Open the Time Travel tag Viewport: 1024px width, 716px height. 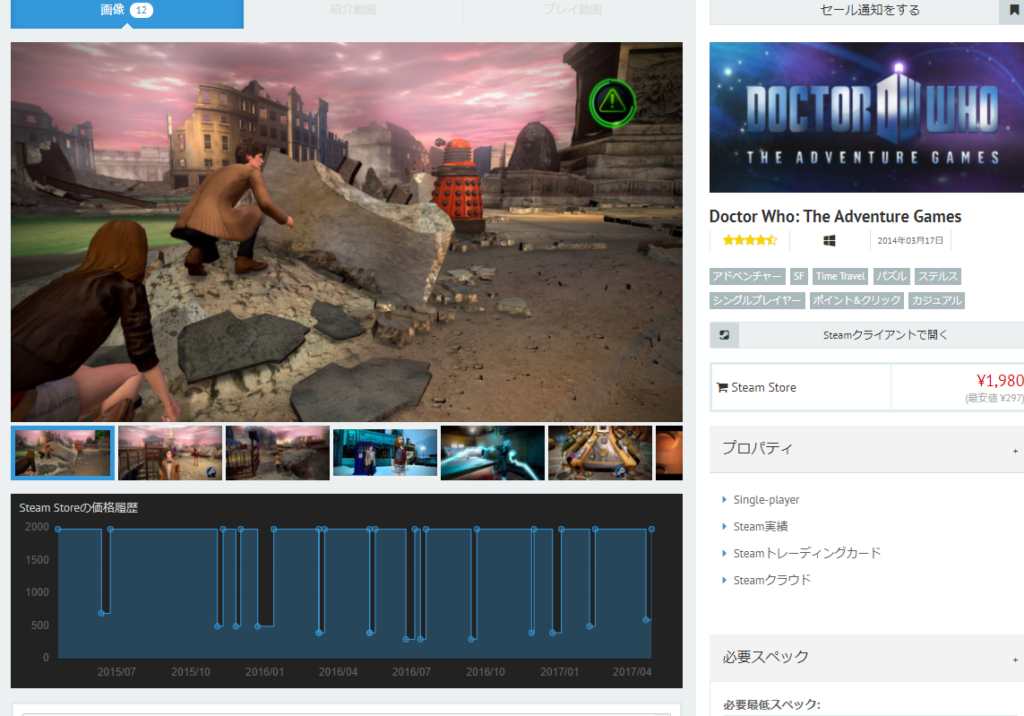pos(840,276)
